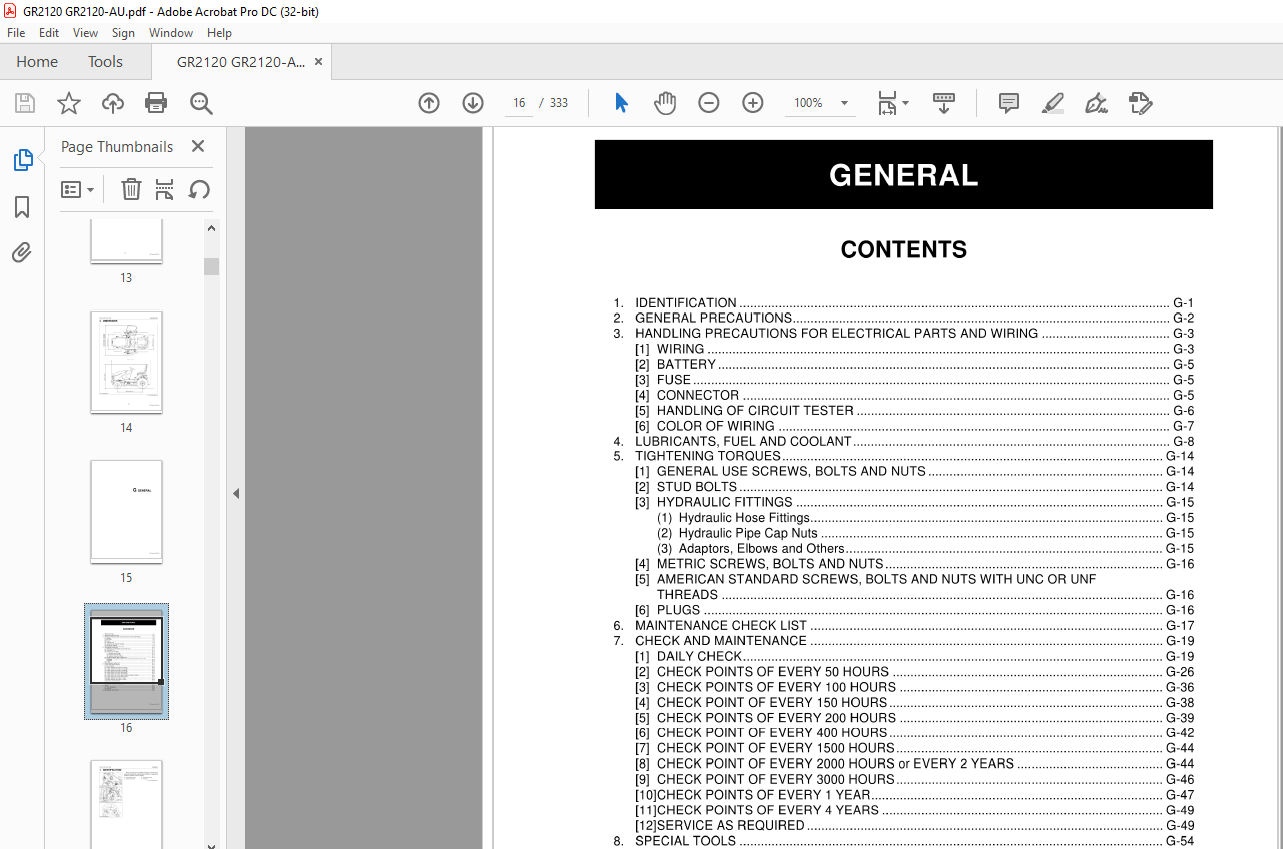1283x849 pixels.
Task: Select the page 15 thumbnail
Action: (126, 512)
